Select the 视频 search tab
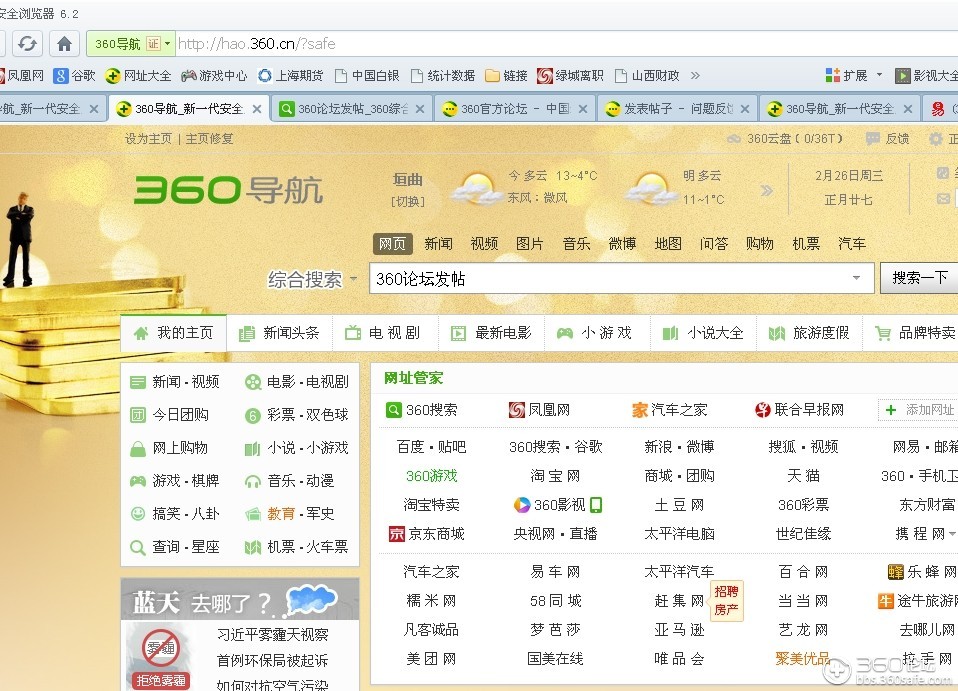 [484, 244]
